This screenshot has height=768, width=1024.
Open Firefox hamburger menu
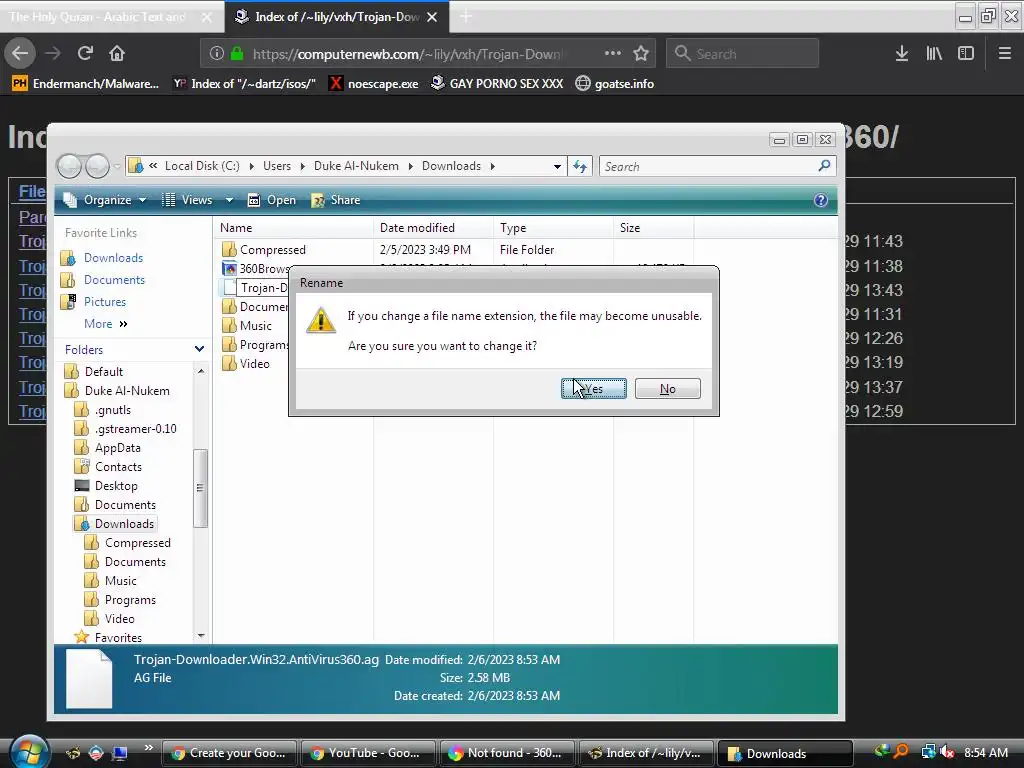coord(1005,54)
